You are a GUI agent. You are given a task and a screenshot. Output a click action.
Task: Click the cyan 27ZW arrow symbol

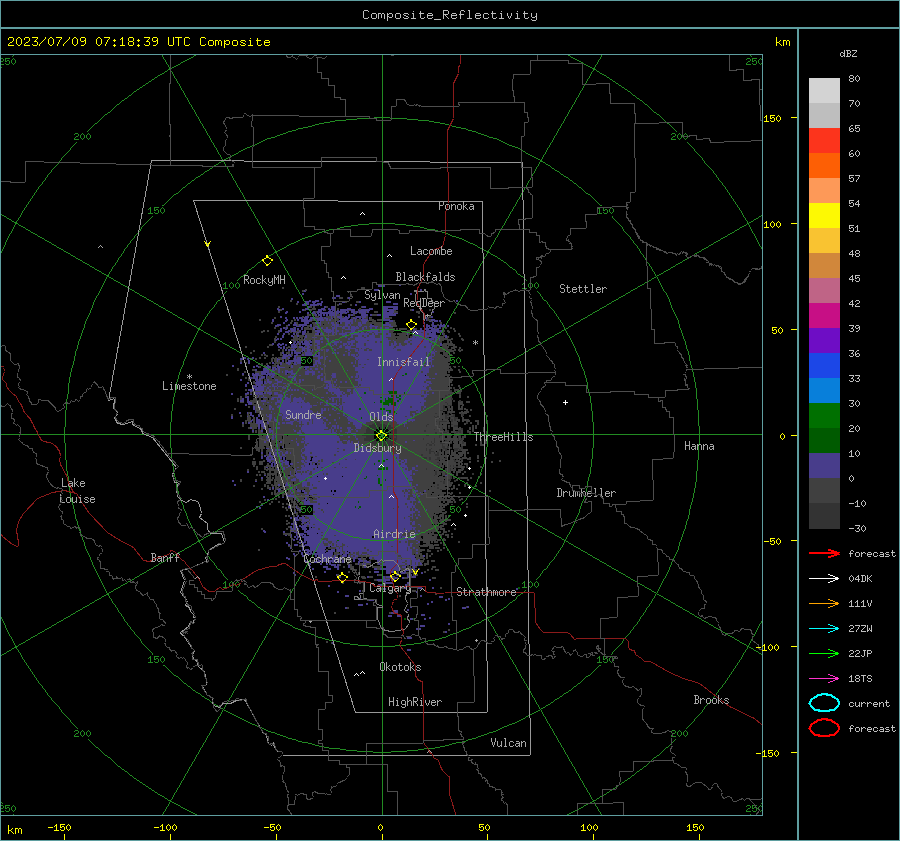coord(824,629)
